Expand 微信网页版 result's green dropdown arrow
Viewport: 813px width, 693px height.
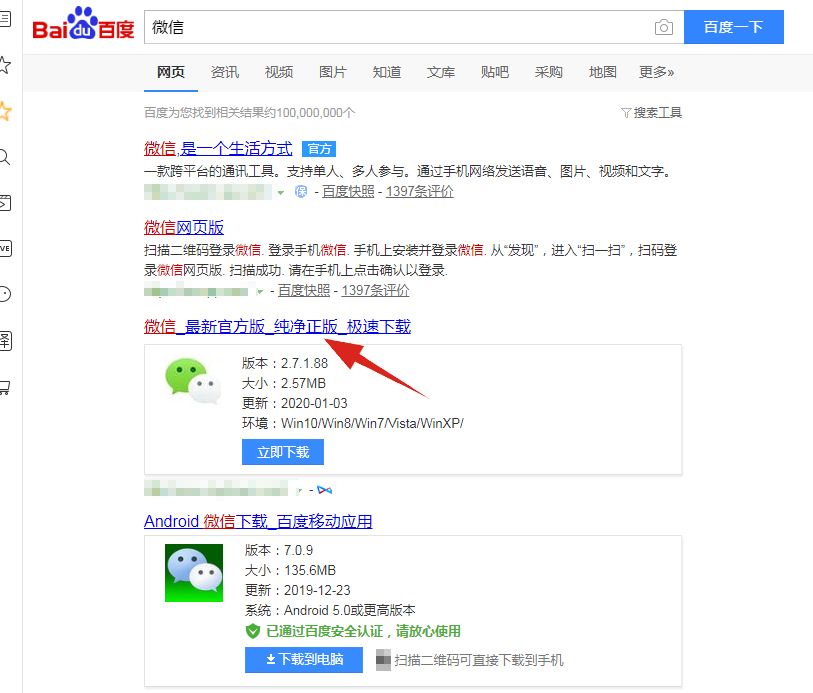tap(260, 292)
